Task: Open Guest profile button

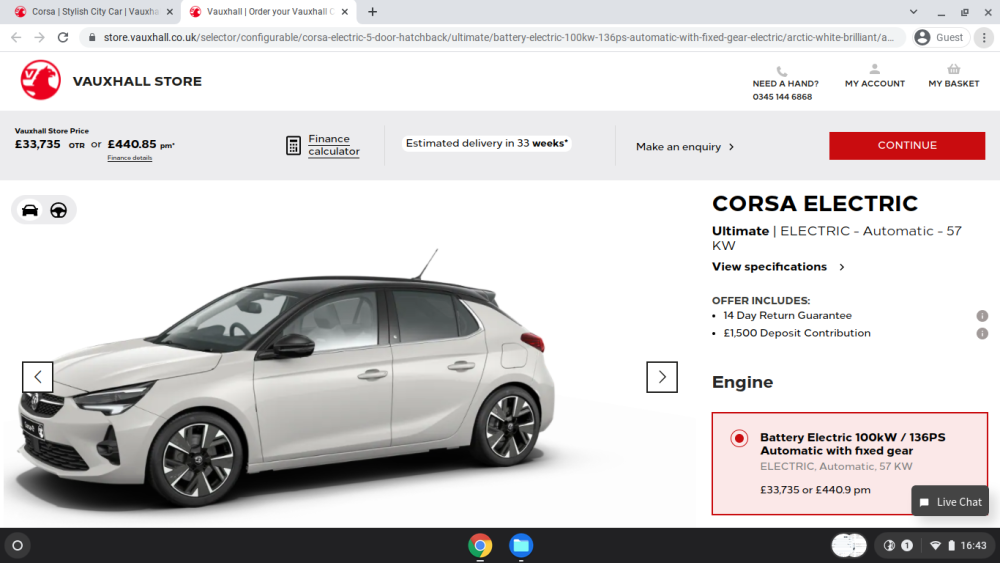Action: point(940,38)
